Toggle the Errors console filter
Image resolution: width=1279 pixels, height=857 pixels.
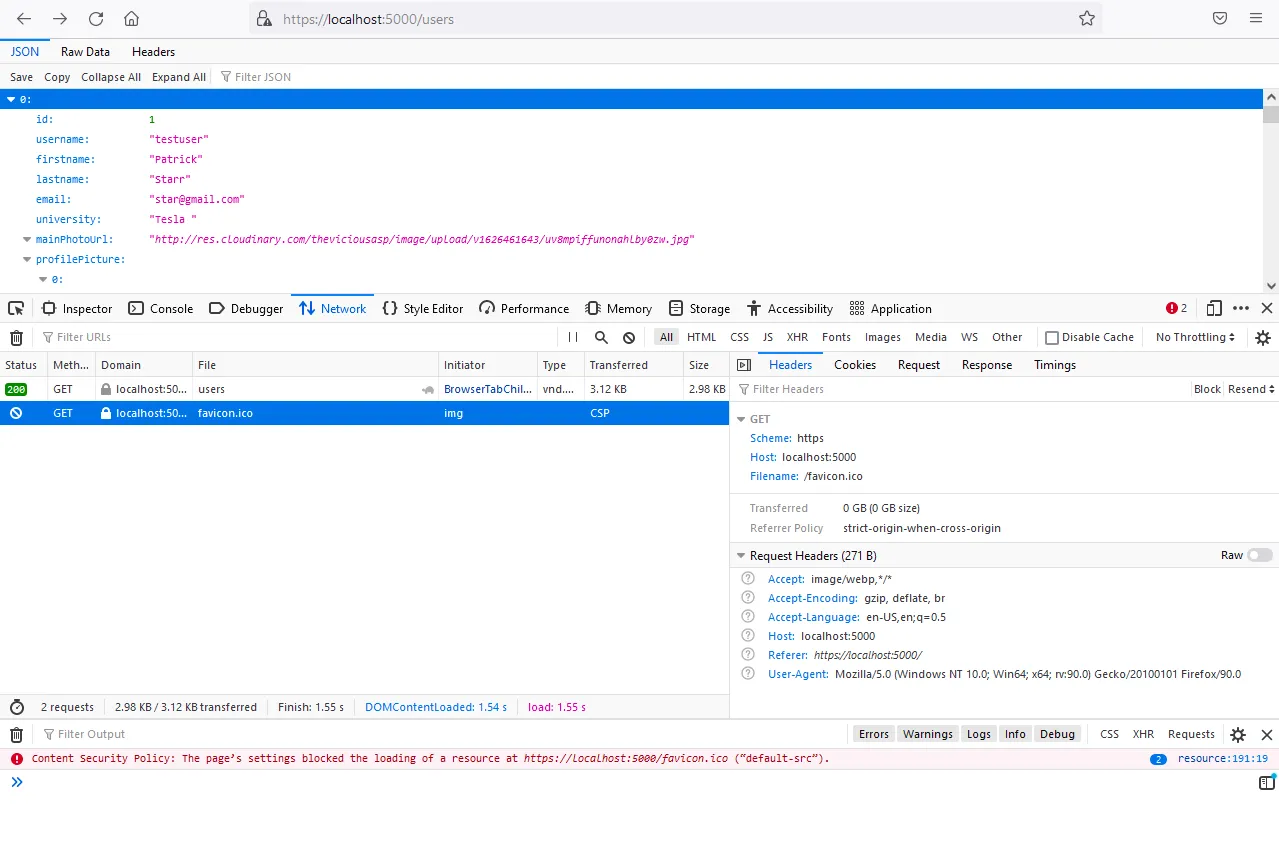click(x=873, y=734)
